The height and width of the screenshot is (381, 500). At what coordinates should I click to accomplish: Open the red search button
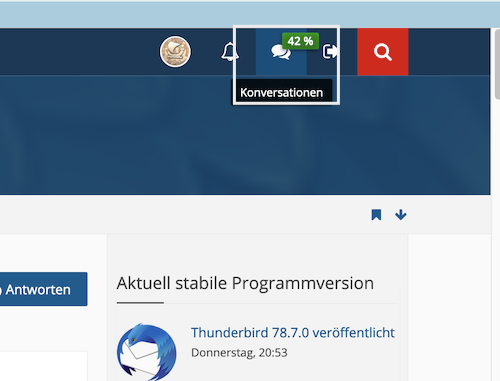pos(383,52)
